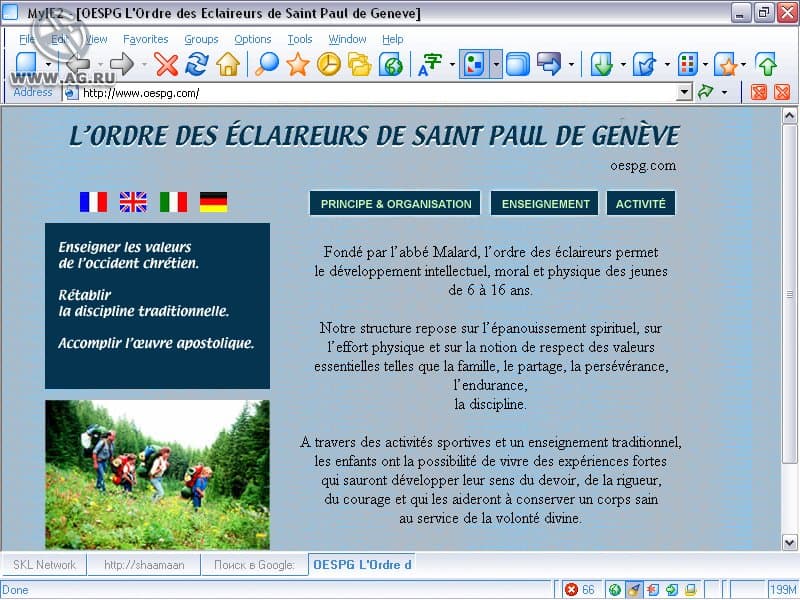Open the Favorites menu
This screenshot has height=600, width=800.
pos(145,39)
